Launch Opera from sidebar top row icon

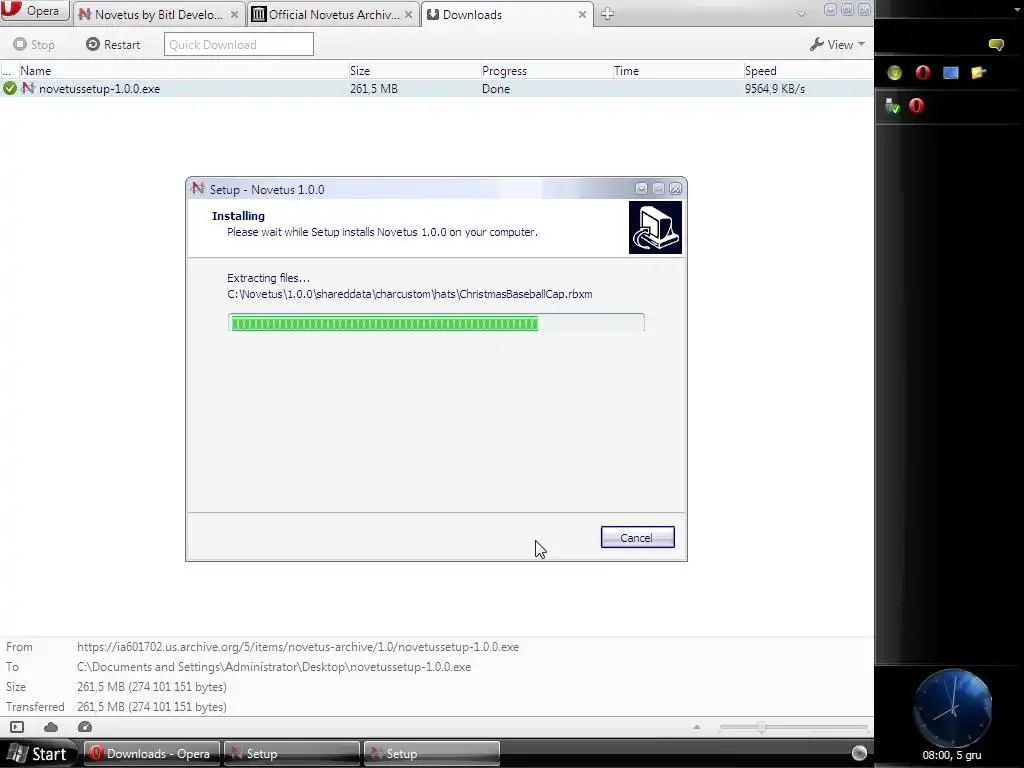point(922,72)
